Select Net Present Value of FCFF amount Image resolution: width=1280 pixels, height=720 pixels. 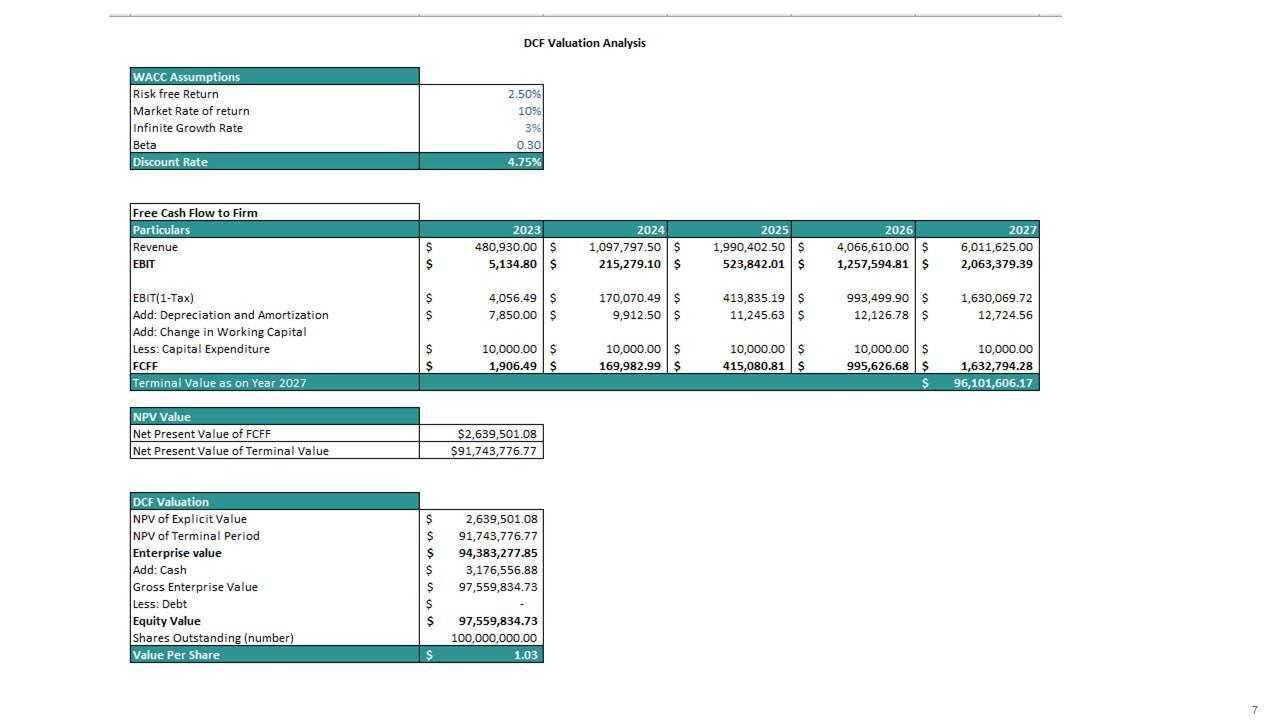tap(496, 434)
